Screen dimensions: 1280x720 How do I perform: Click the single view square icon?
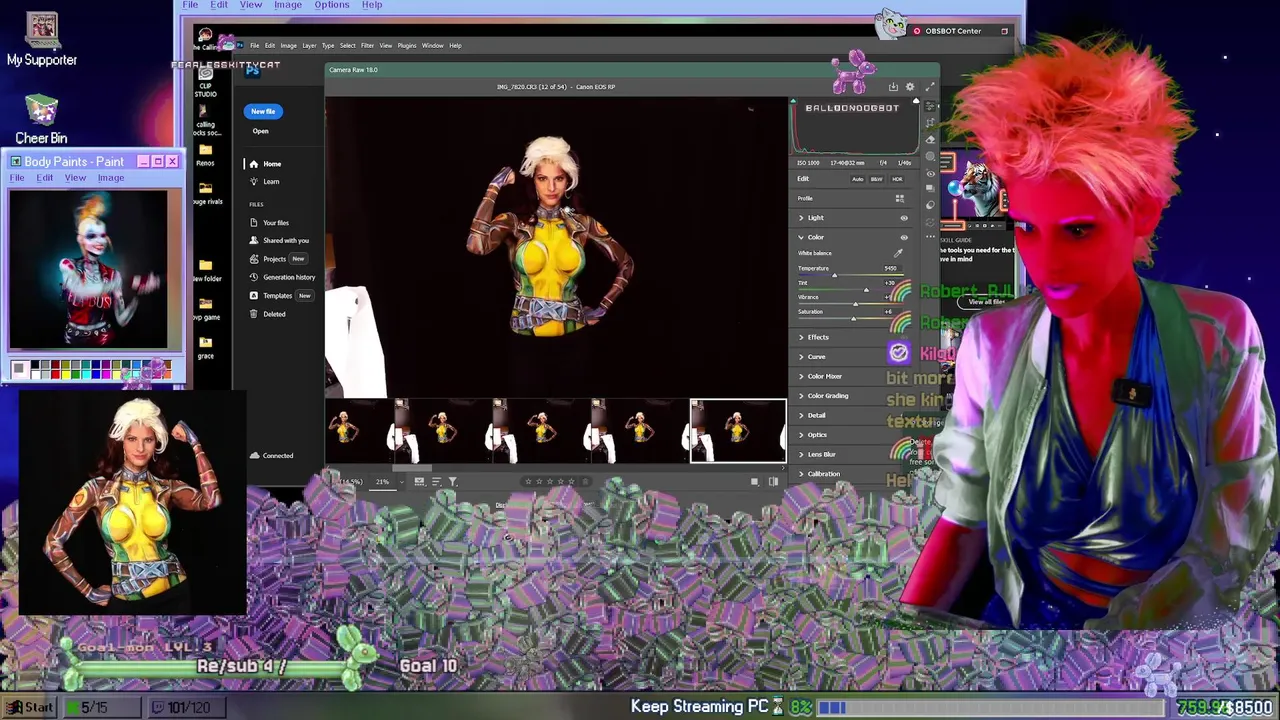(x=754, y=481)
